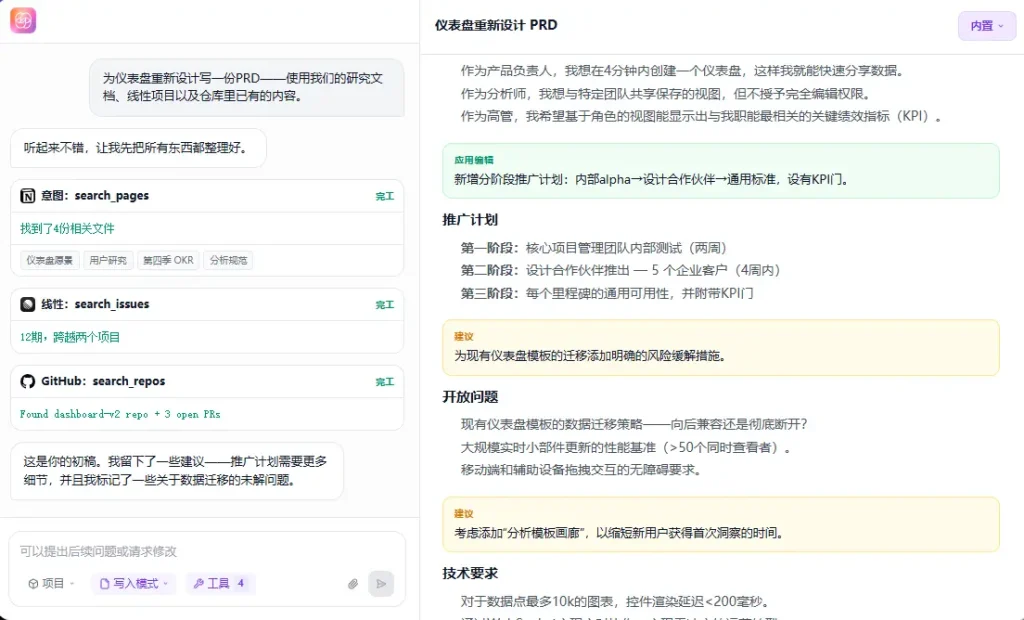Click the Linear icon beside search_issues
The height and width of the screenshot is (620, 1024).
click(28, 304)
